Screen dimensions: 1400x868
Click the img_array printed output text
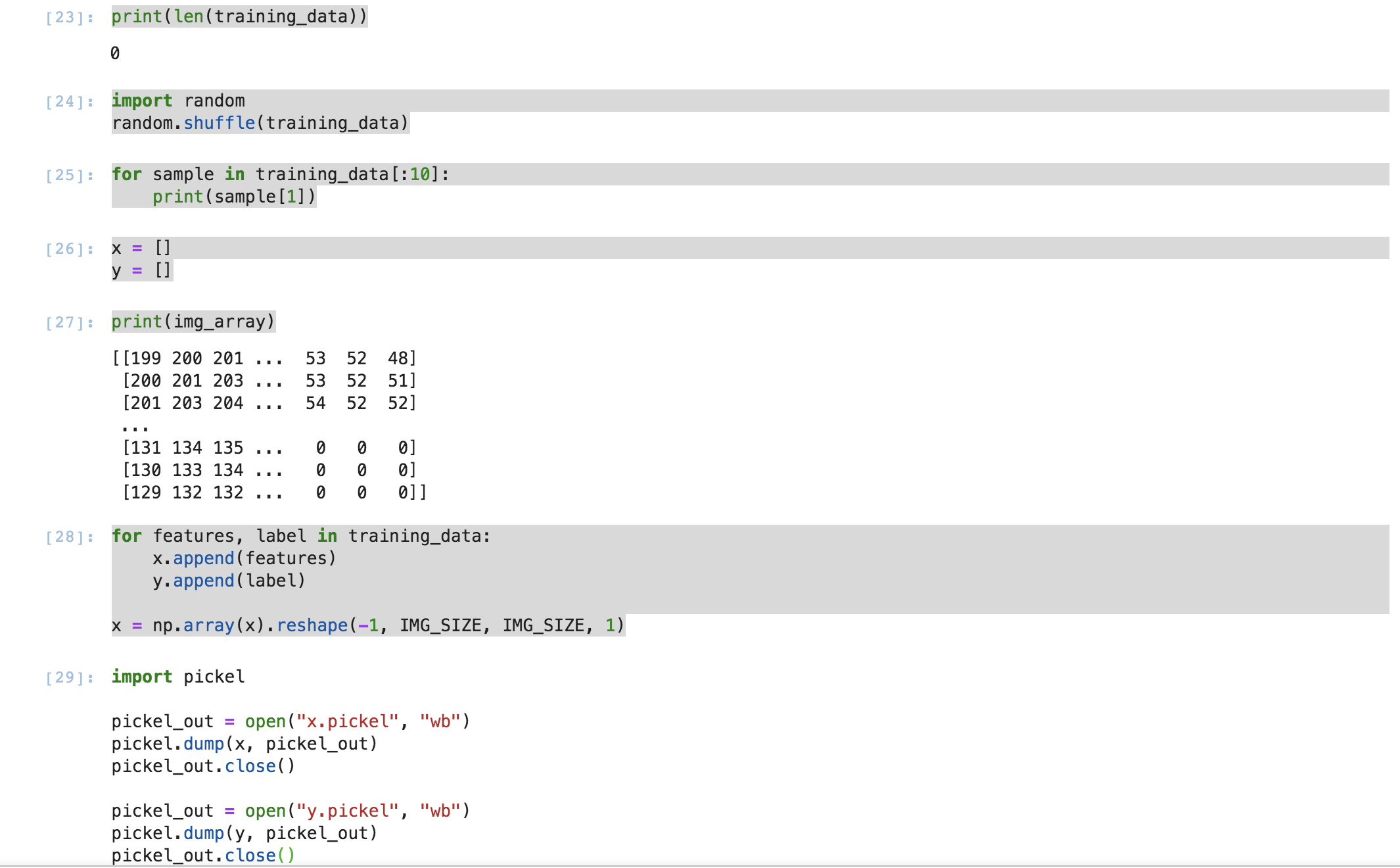[x=269, y=425]
